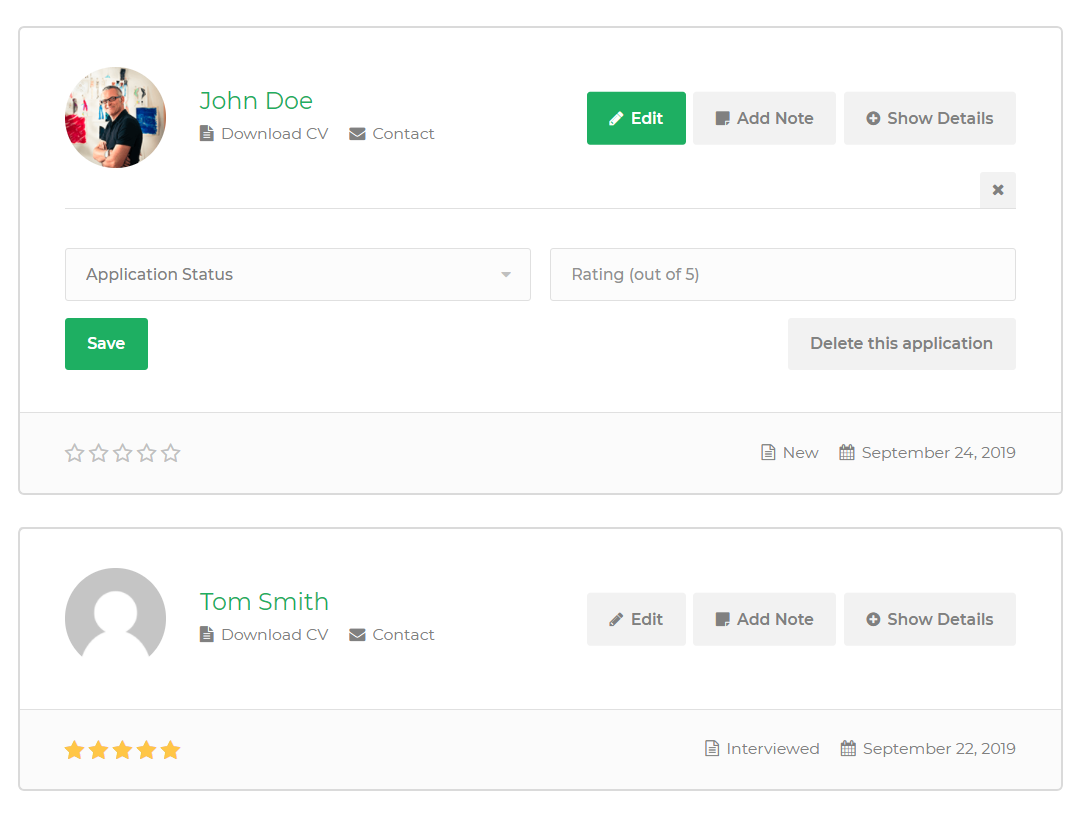1090x814 pixels.
Task: Click the close X icon in John Doe's edit panel
Action: [x=997, y=190]
